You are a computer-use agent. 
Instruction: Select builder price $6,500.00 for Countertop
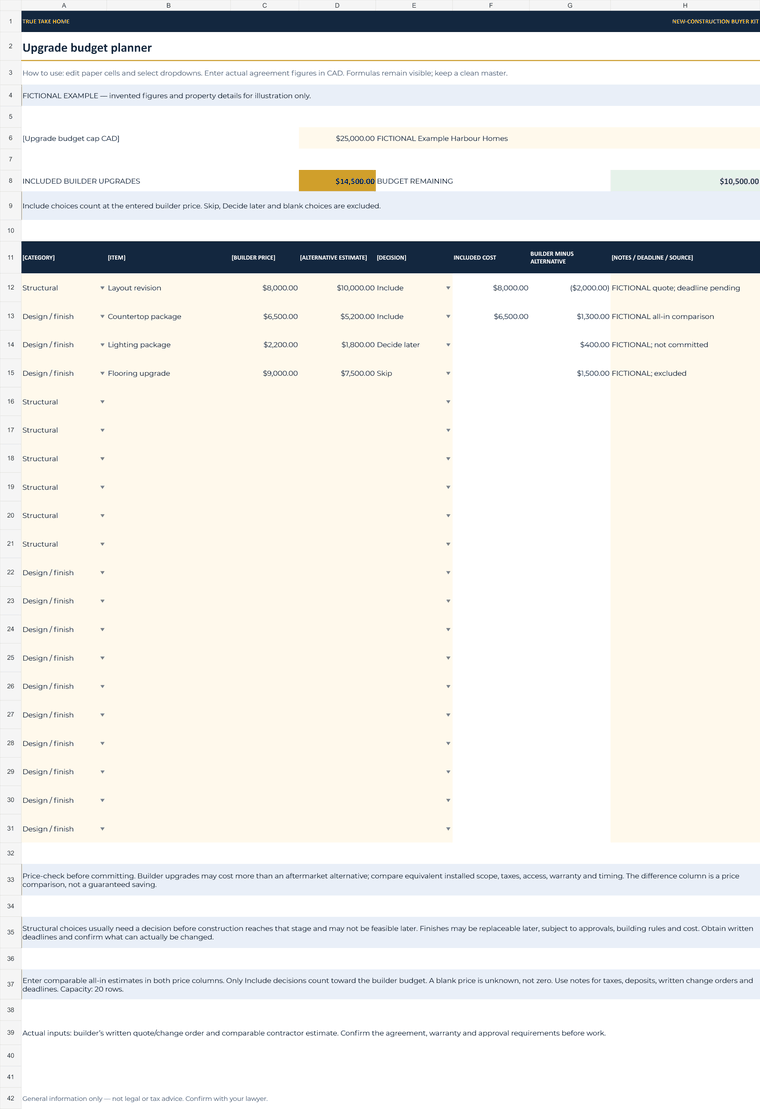[264, 316]
